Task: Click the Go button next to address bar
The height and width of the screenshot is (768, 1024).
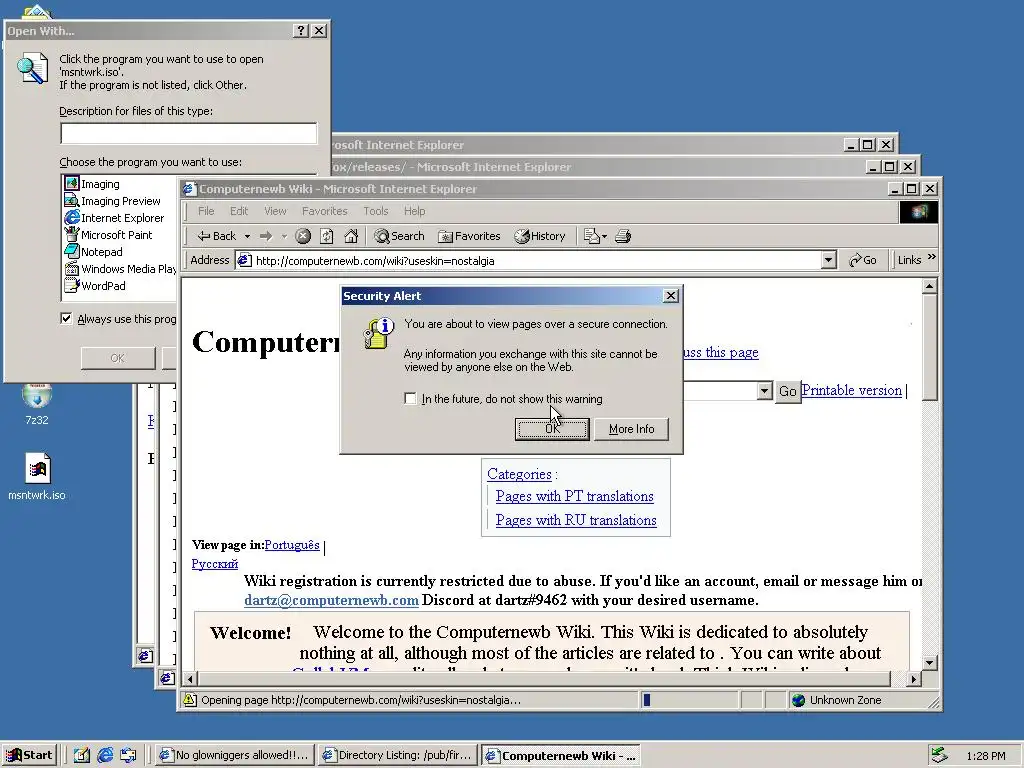Action: pos(863,260)
